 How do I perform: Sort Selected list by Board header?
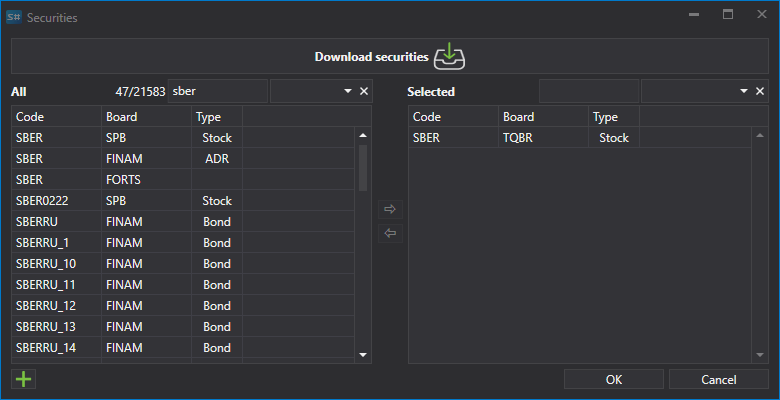point(544,116)
